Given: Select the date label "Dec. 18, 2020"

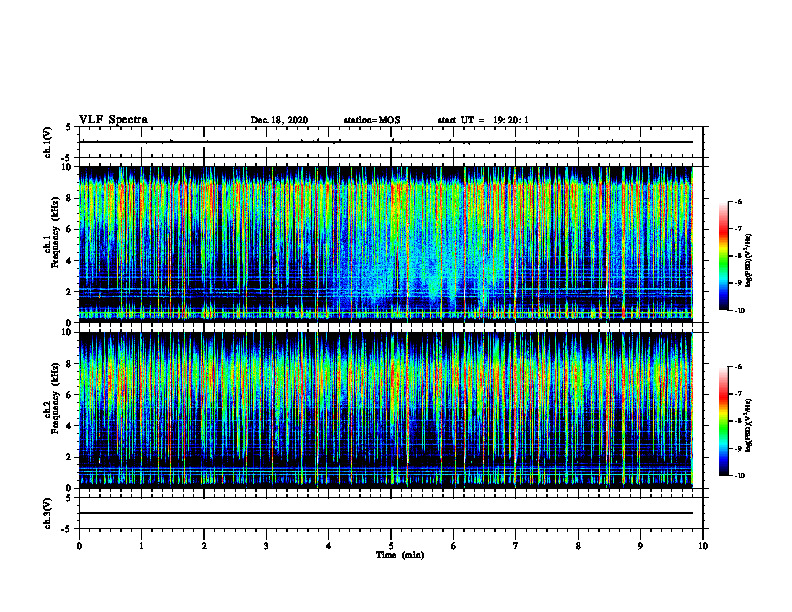Looking at the screenshot, I should tap(279, 120).
